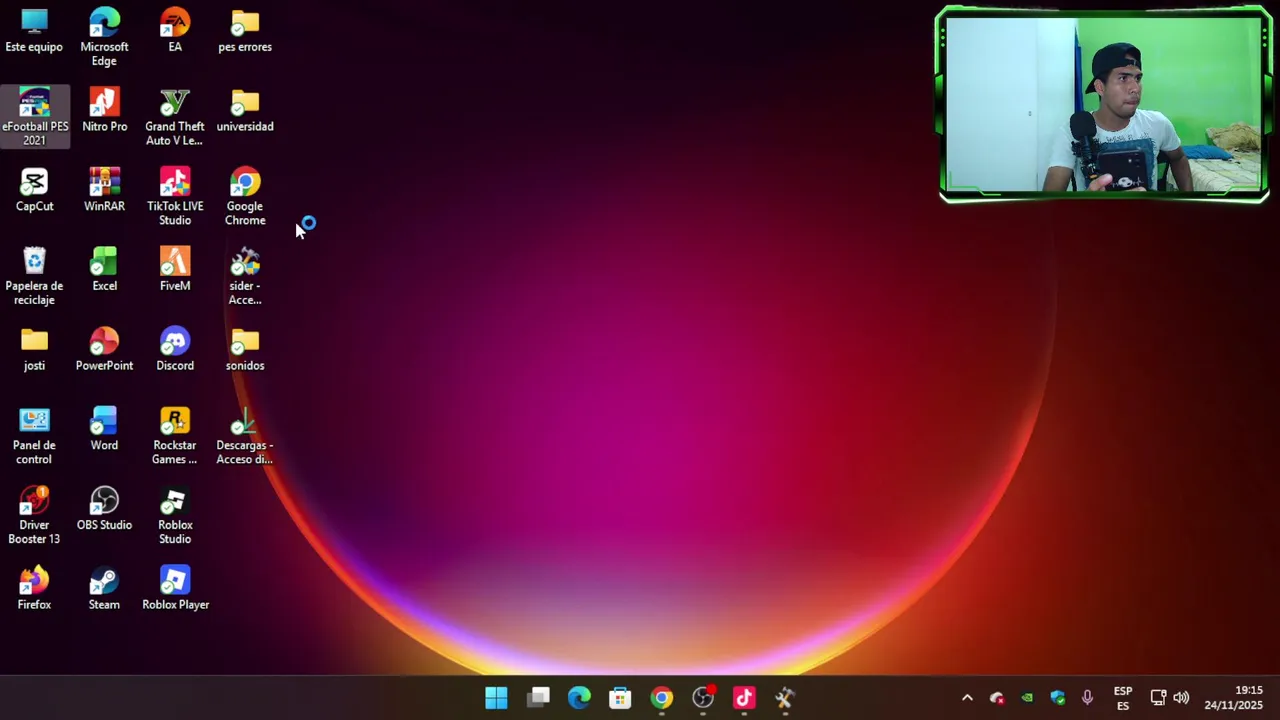
Task: Launch Steam from the desktop
Action: (x=104, y=588)
